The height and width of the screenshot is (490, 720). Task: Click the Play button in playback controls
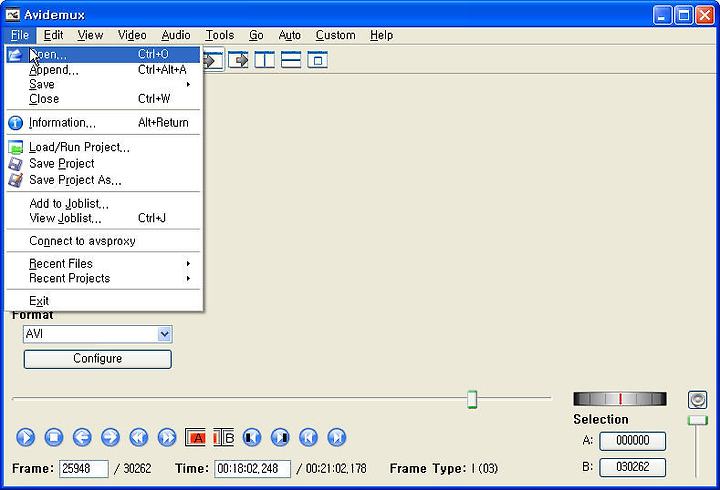tap(26, 437)
